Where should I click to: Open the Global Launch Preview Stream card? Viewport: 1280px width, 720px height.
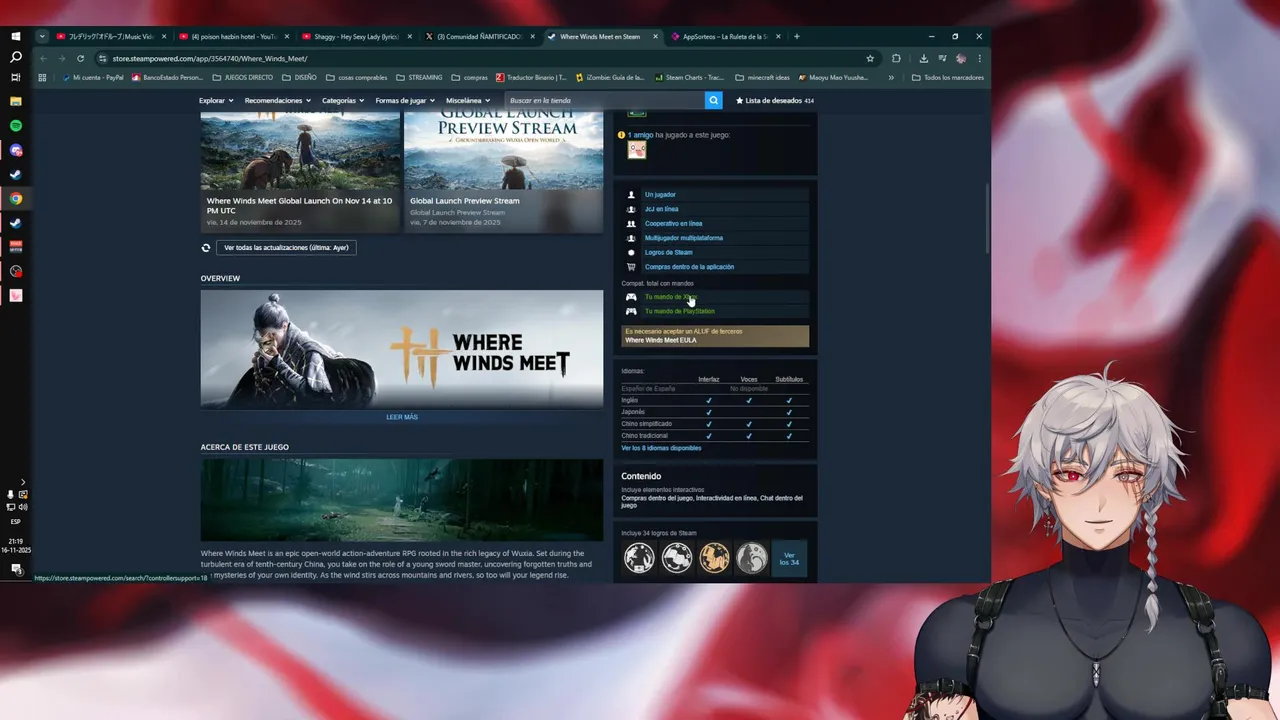(x=503, y=172)
